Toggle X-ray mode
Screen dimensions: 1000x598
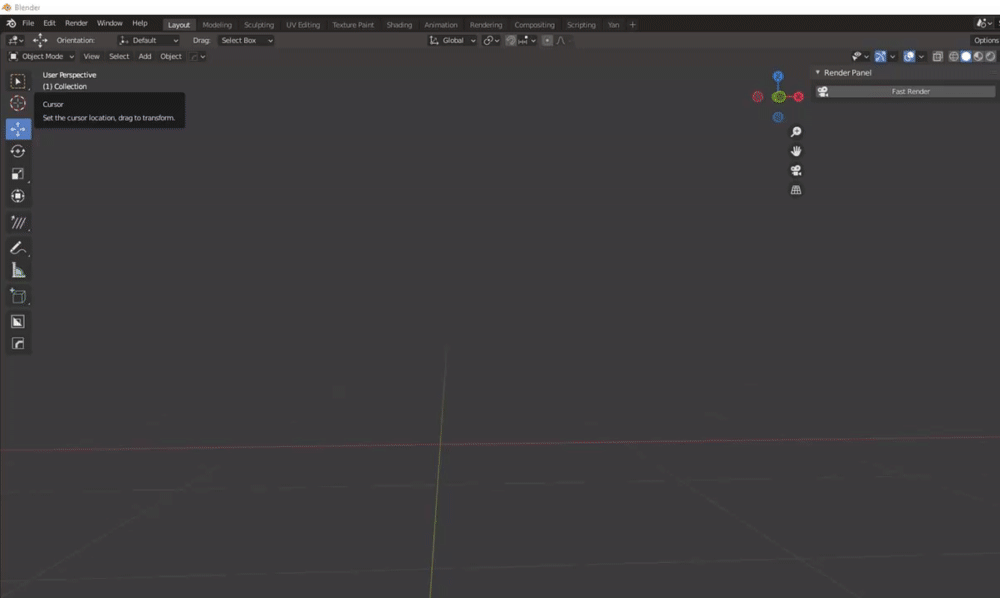click(938, 57)
